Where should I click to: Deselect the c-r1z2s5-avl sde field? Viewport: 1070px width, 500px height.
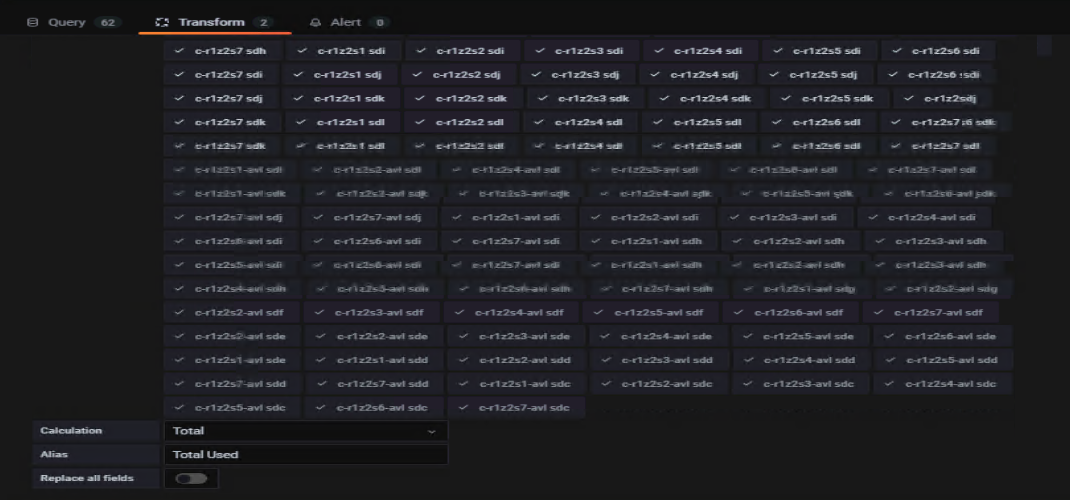801,336
